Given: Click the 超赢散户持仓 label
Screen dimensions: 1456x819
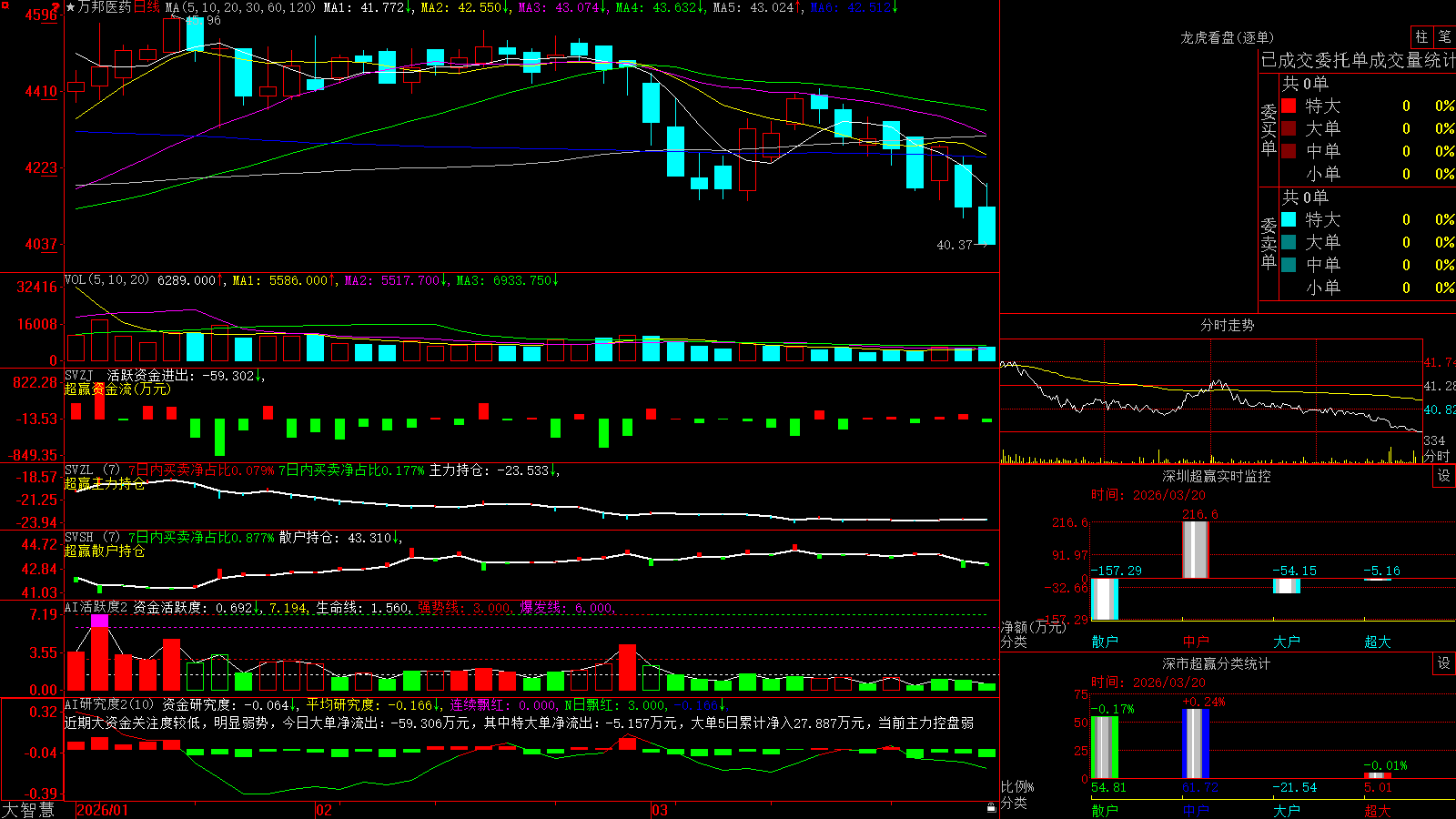Looking at the screenshot, I should tap(105, 551).
